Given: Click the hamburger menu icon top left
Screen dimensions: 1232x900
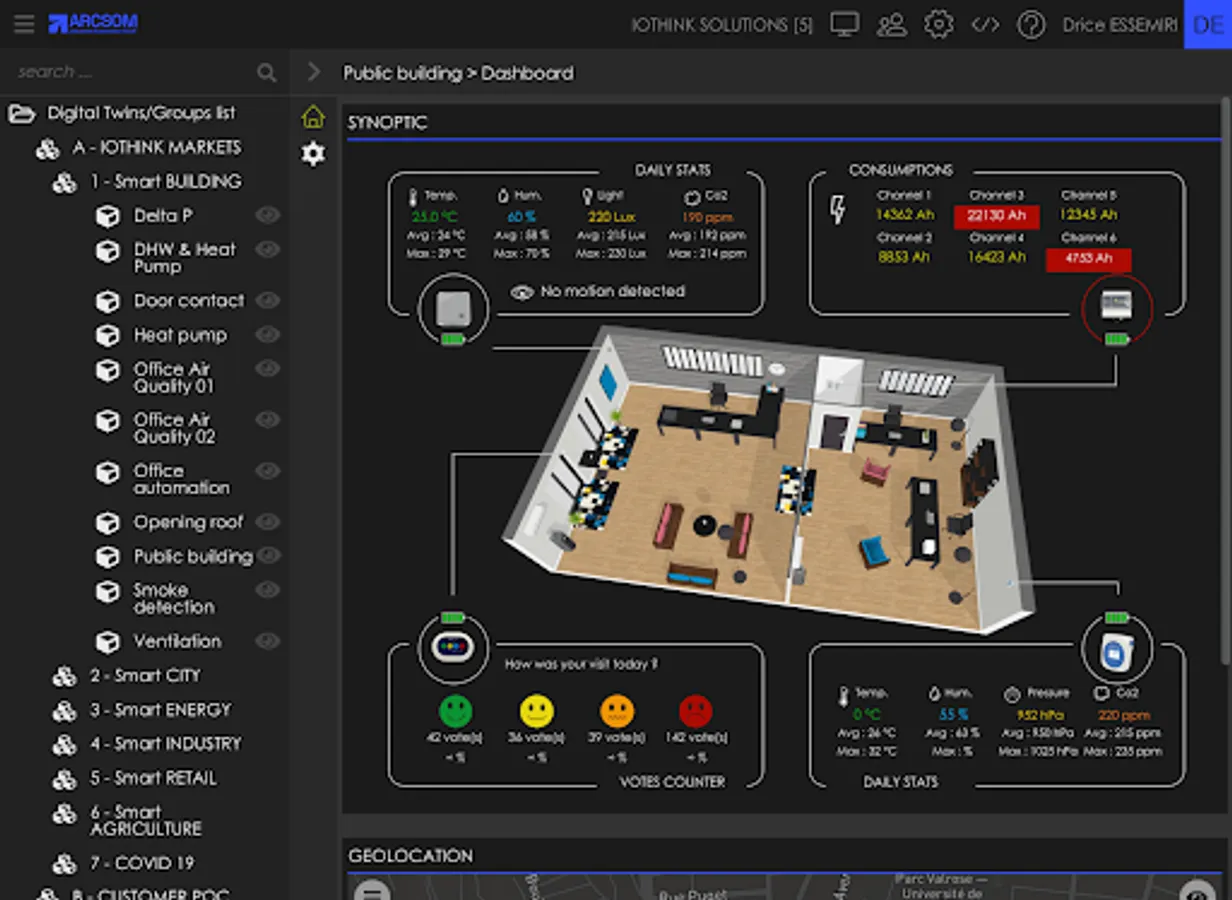Looking at the screenshot, I should (x=24, y=24).
